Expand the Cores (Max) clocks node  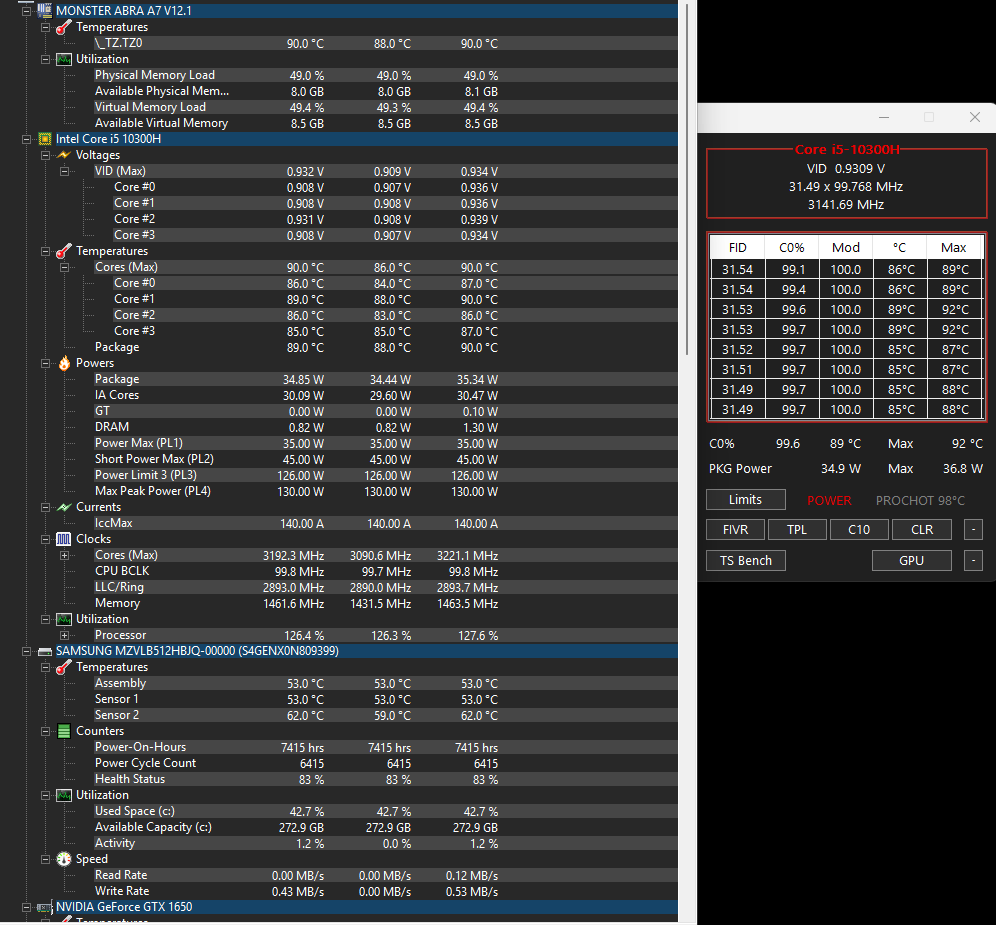(64, 555)
